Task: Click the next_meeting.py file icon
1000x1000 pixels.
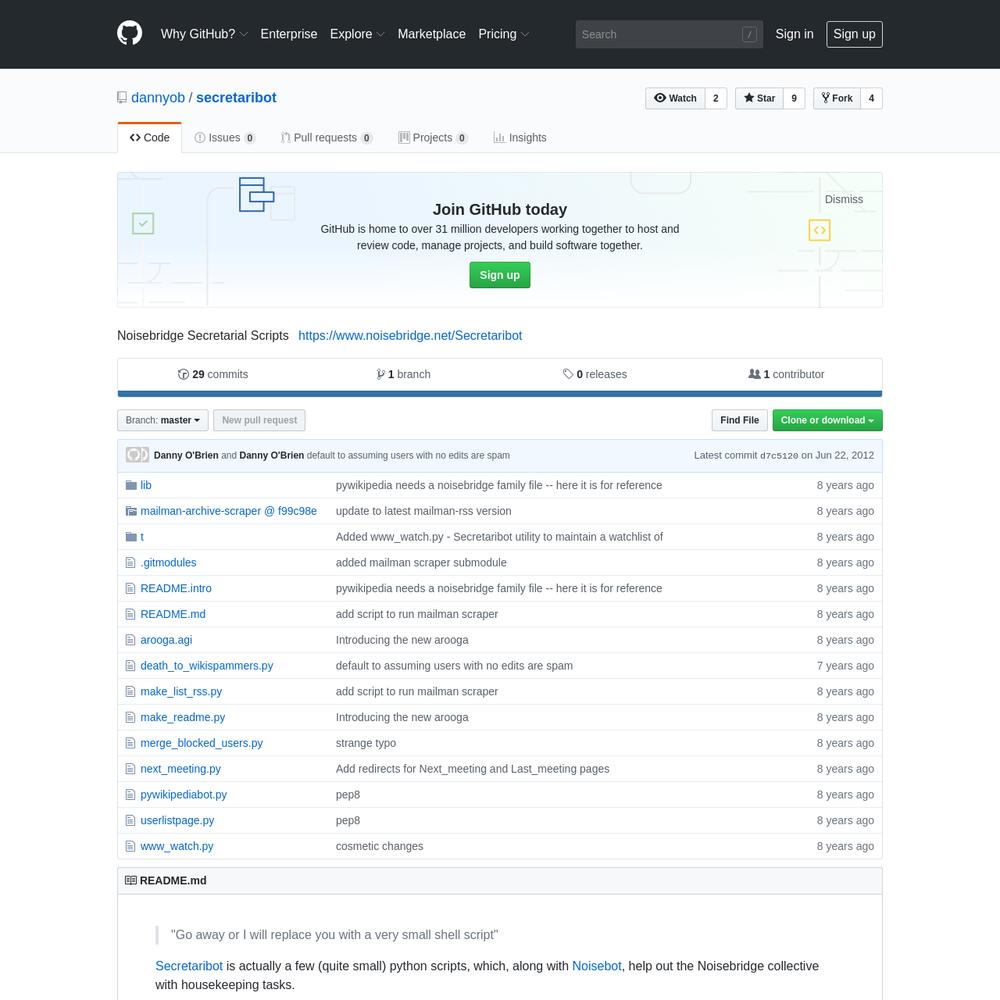Action: 131,768
